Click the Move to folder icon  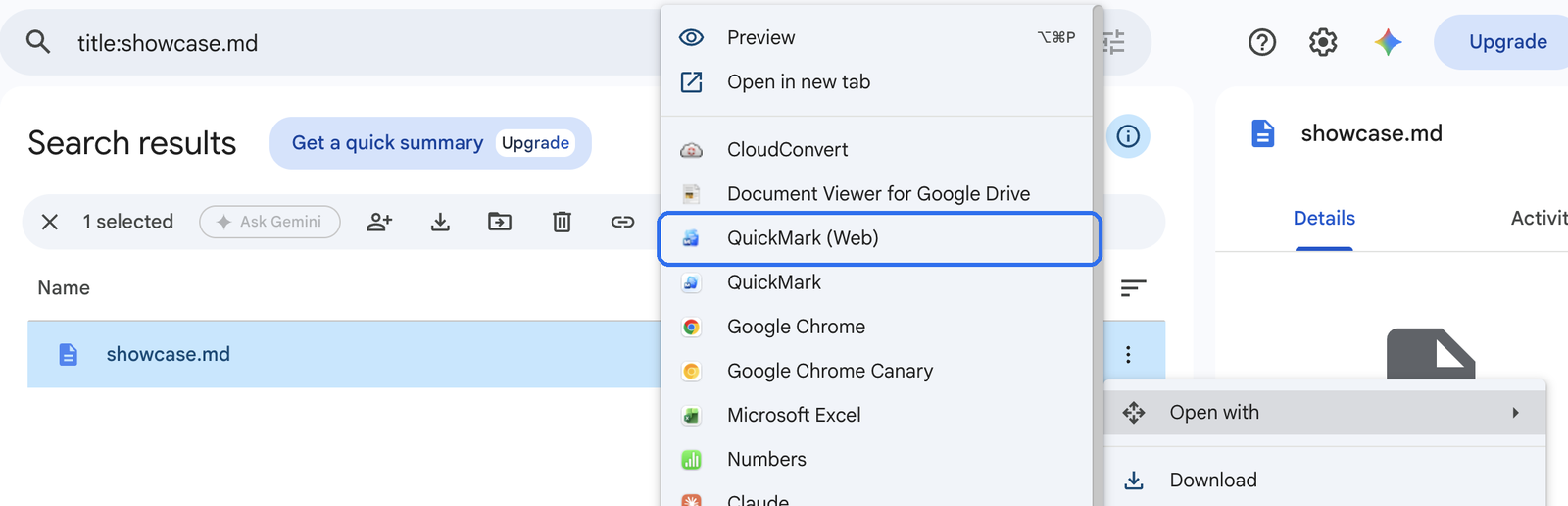pos(500,222)
